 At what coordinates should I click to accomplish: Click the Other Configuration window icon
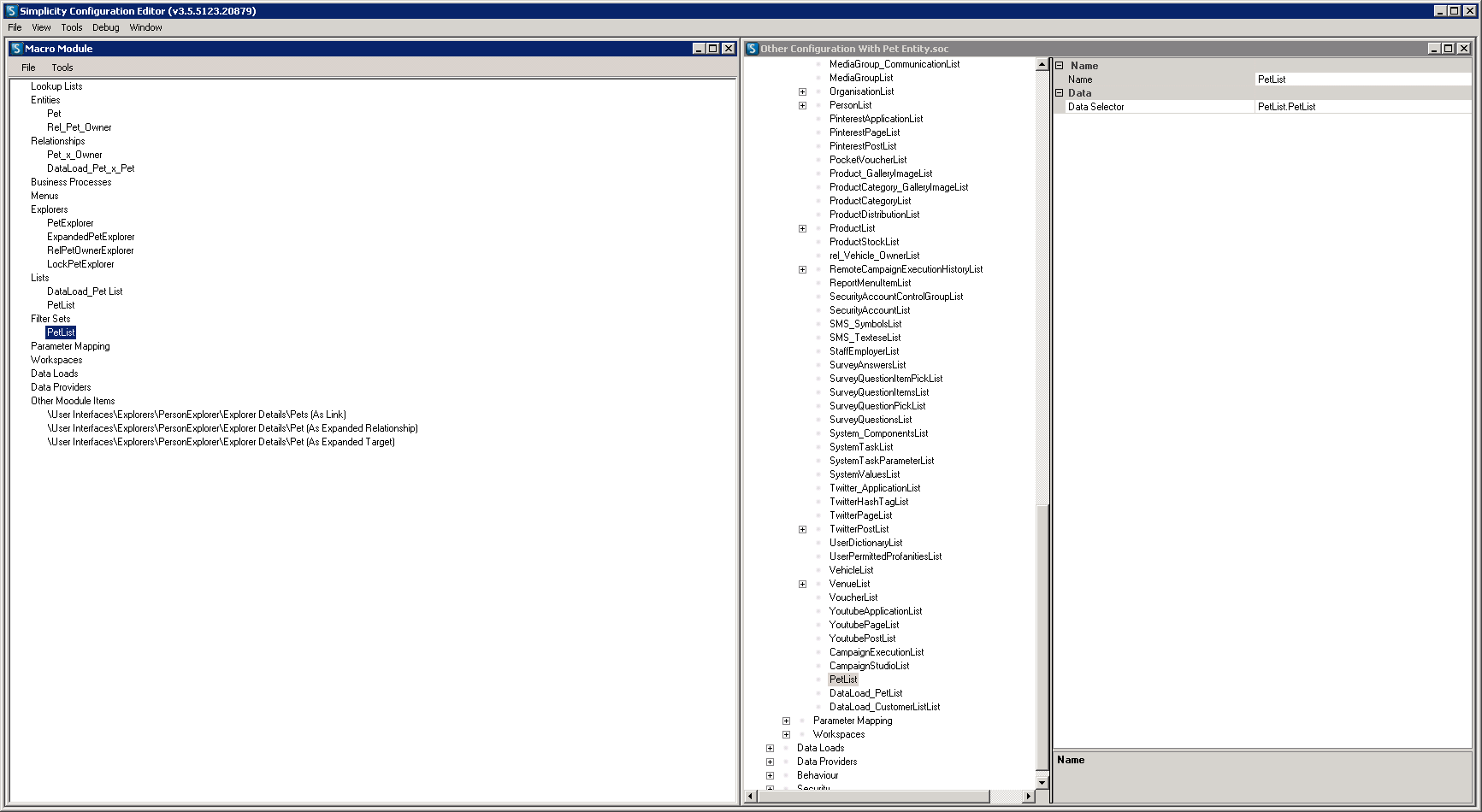pyautogui.click(x=752, y=49)
